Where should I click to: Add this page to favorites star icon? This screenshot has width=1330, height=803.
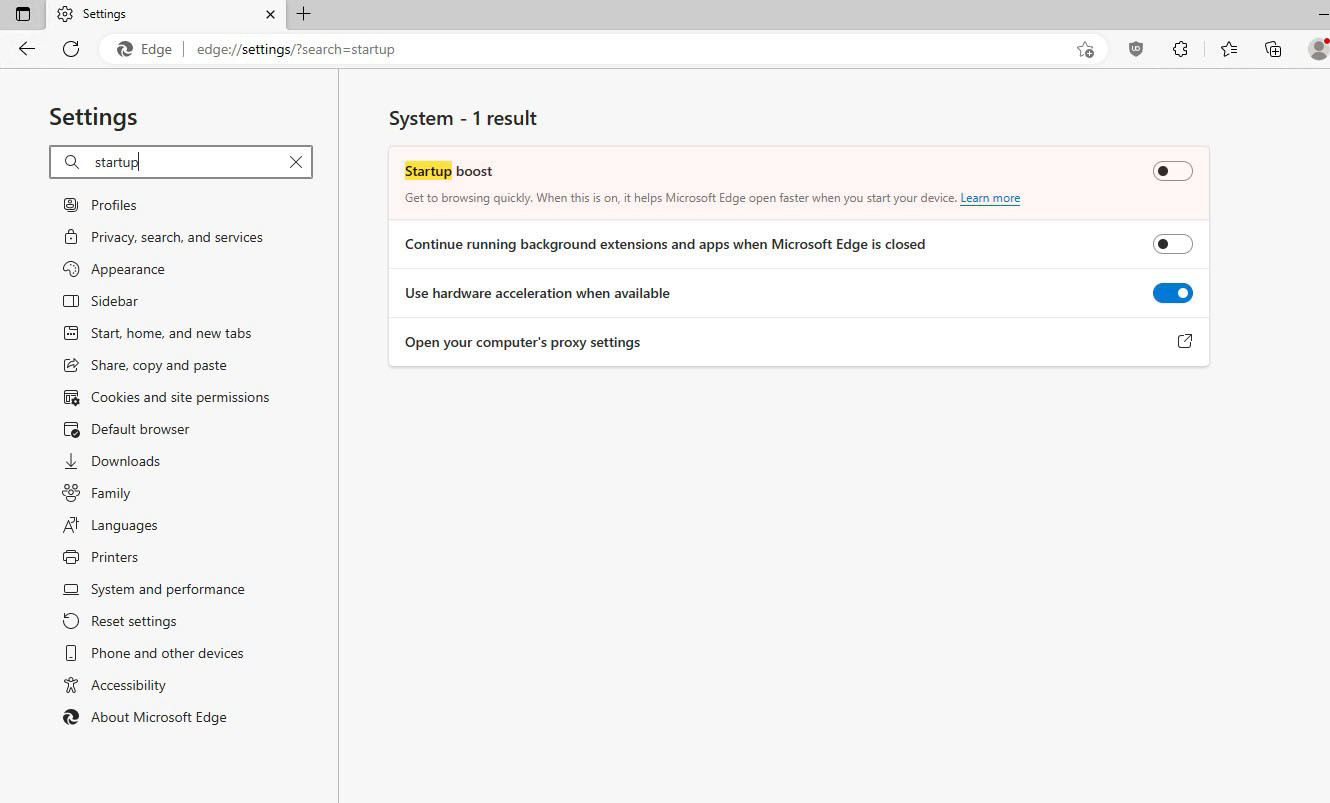coord(1085,49)
